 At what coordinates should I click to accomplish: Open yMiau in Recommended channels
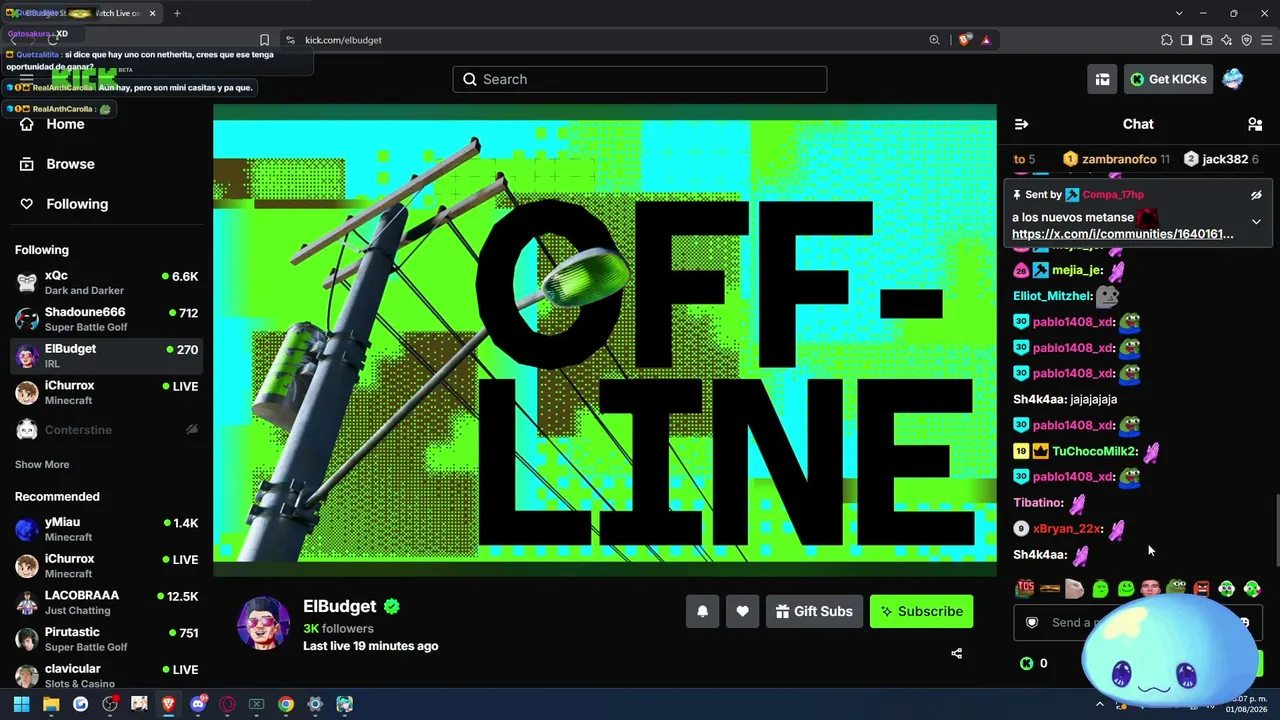106,529
